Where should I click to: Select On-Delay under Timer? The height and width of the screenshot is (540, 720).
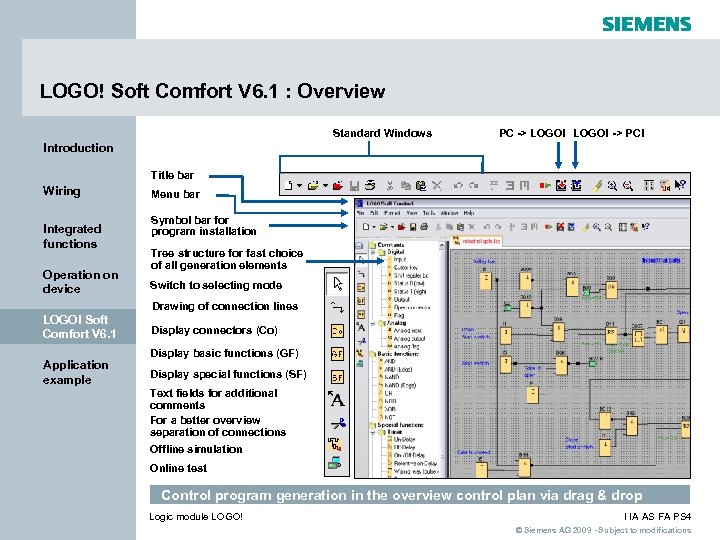click(x=405, y=439)
